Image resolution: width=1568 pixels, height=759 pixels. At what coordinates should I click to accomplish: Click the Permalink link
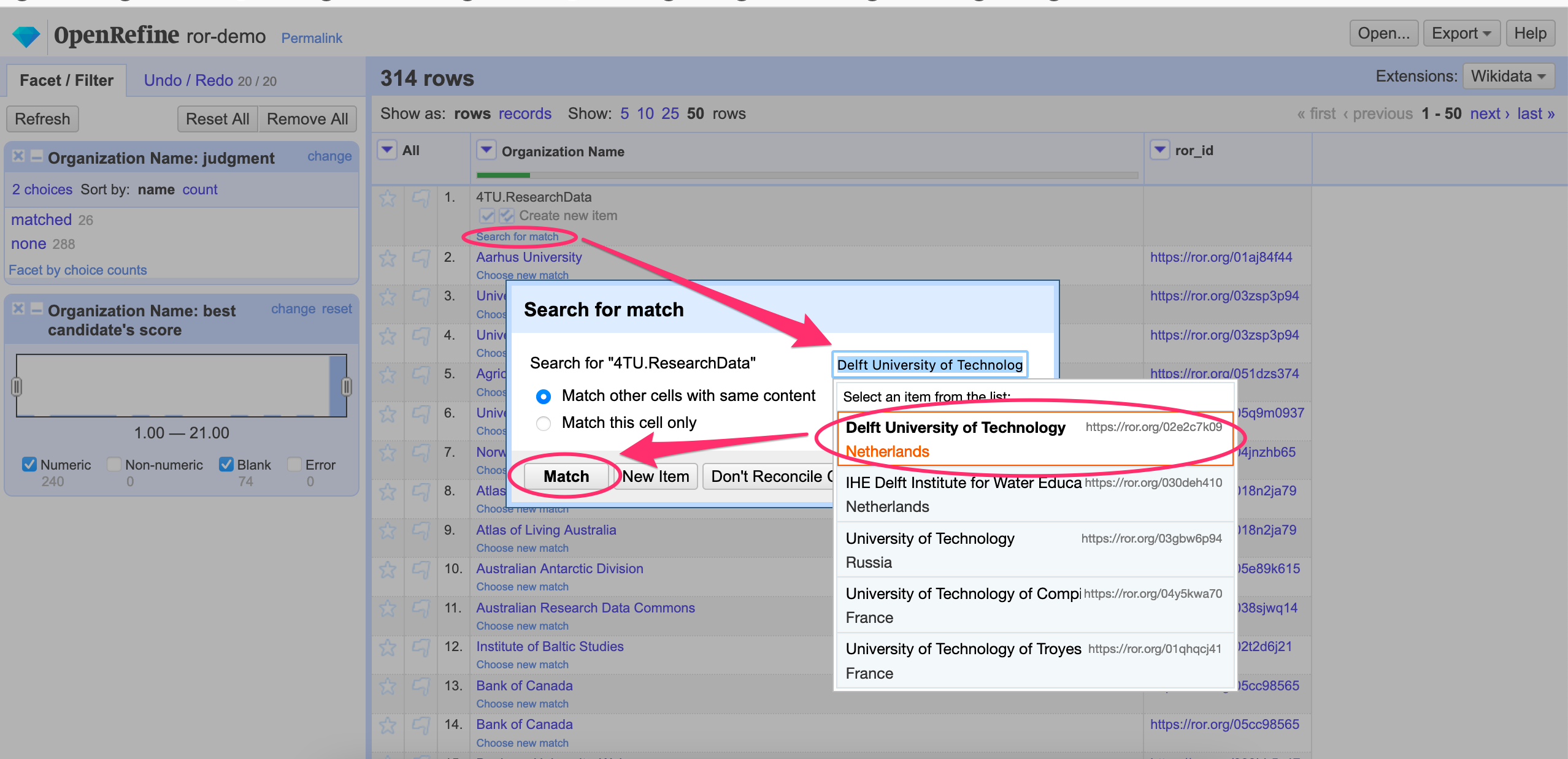312,38
